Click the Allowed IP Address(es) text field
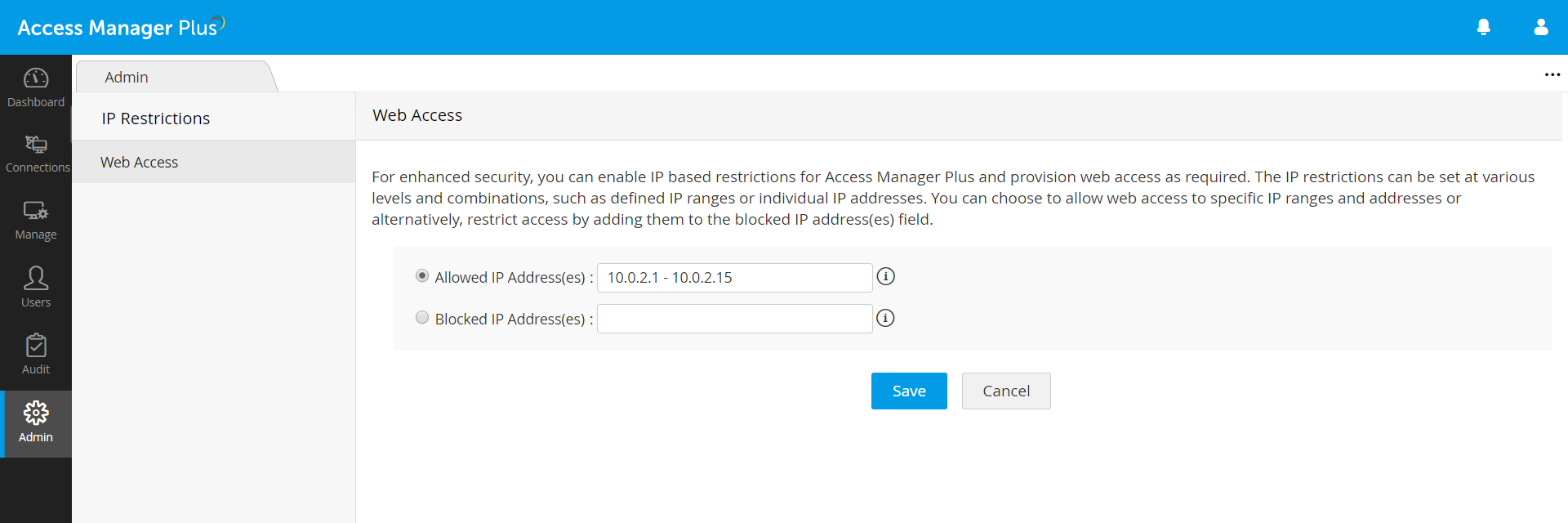This screenshot has width=1568, height=523. (734, 278)
